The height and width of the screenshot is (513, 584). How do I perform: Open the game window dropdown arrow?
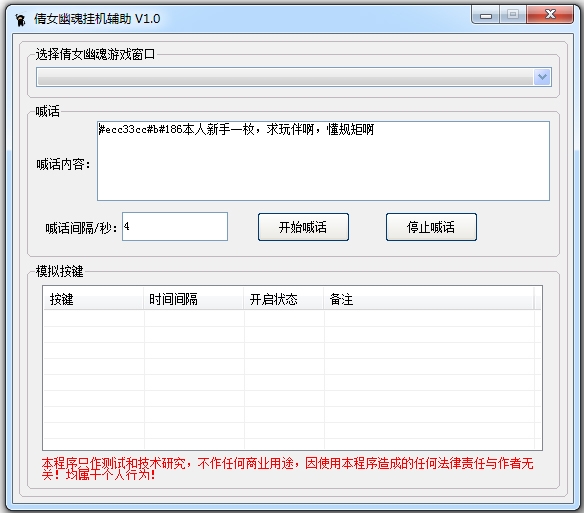(x=542, y=77)
